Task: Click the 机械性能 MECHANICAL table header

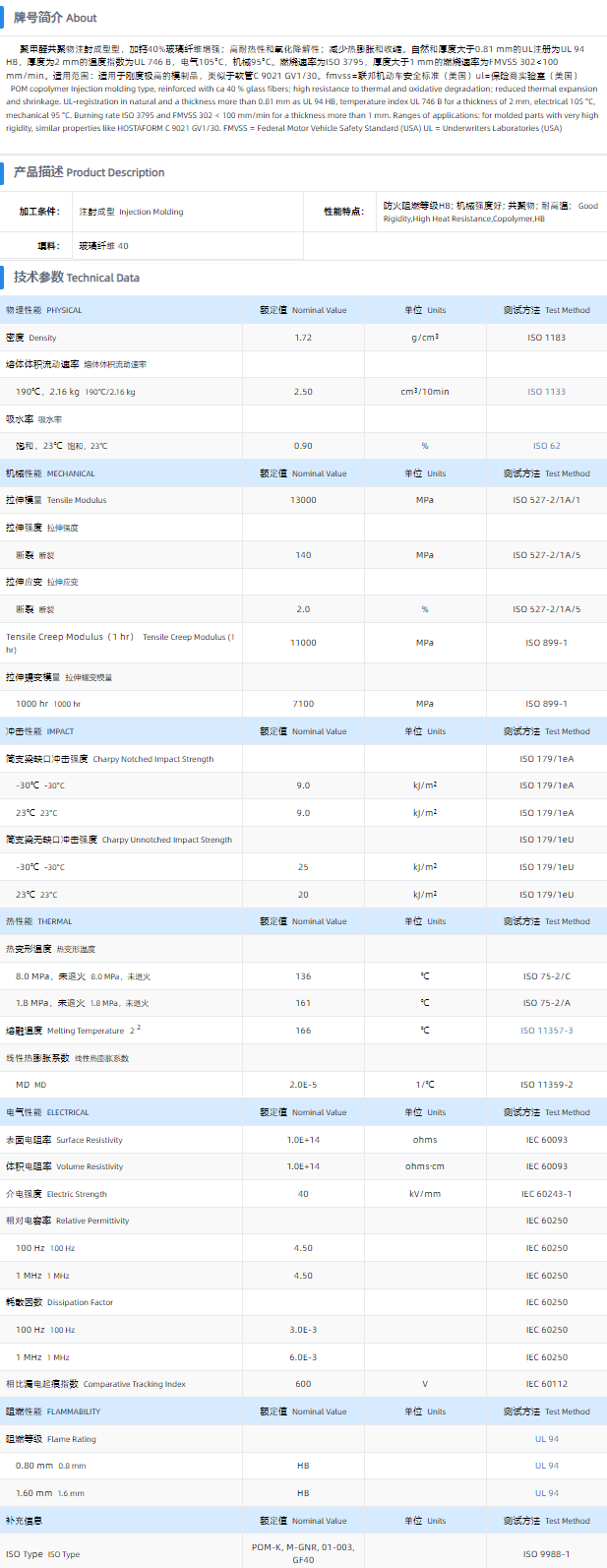Action: (x=50, y=473)
